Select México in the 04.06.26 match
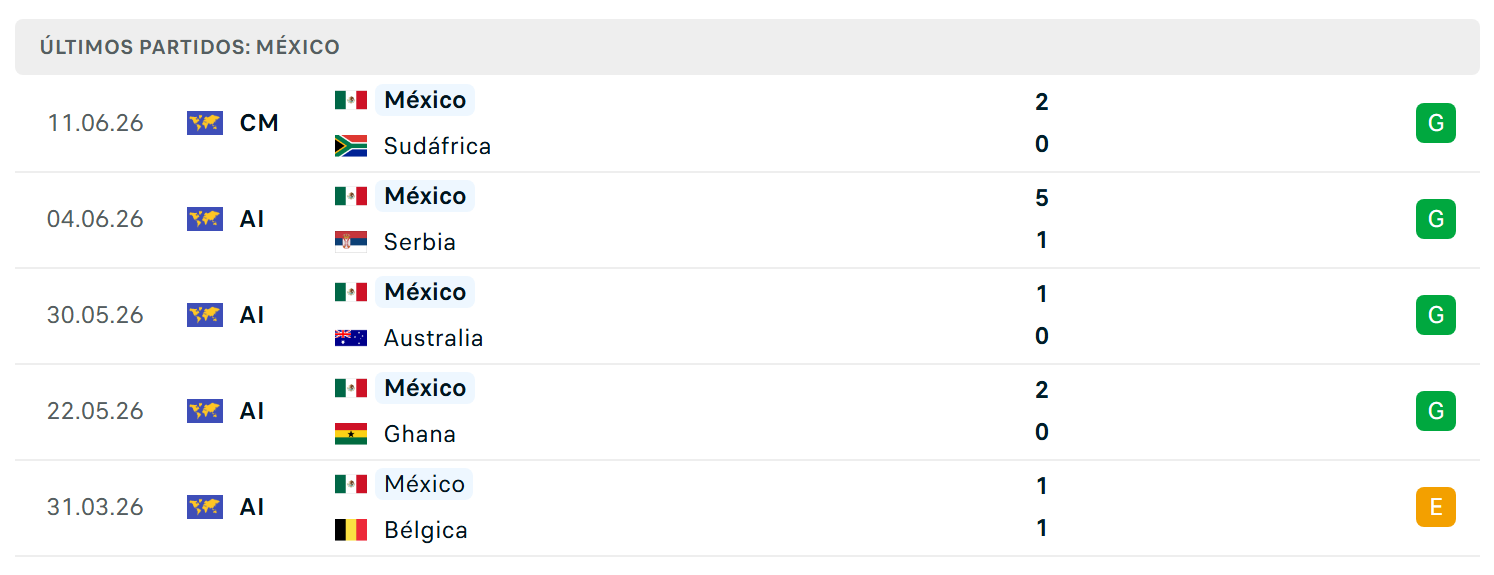Screen dimensions: 1494x575 coord(425,196)
